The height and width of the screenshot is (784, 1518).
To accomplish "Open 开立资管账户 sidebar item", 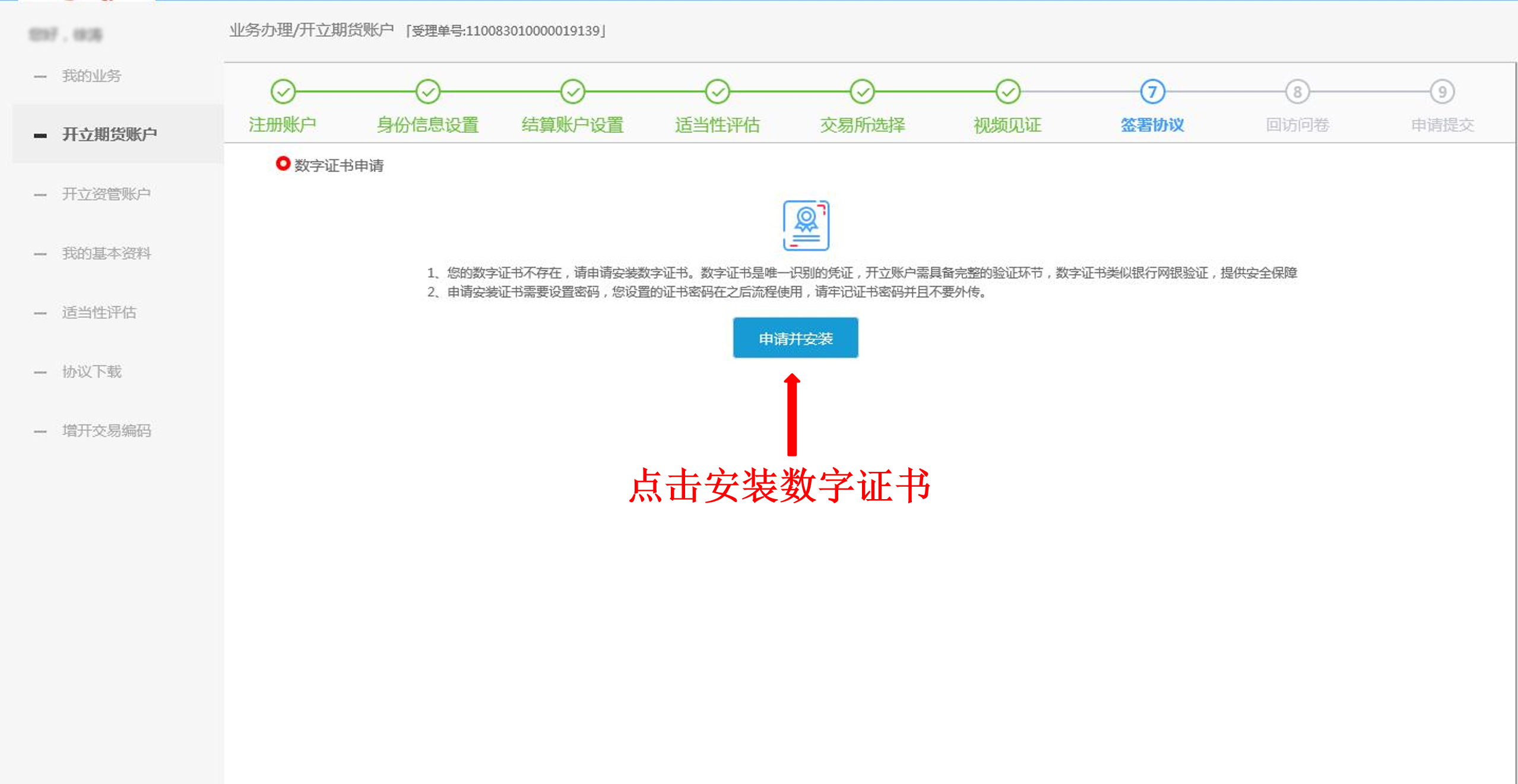I will point(106,194).
